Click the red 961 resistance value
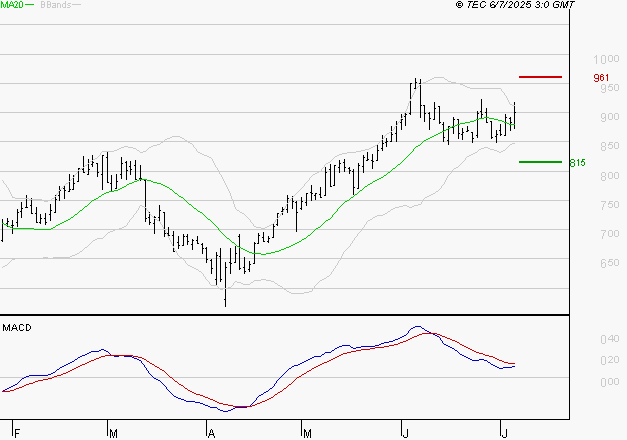627x440 pixels. point(601,78)
